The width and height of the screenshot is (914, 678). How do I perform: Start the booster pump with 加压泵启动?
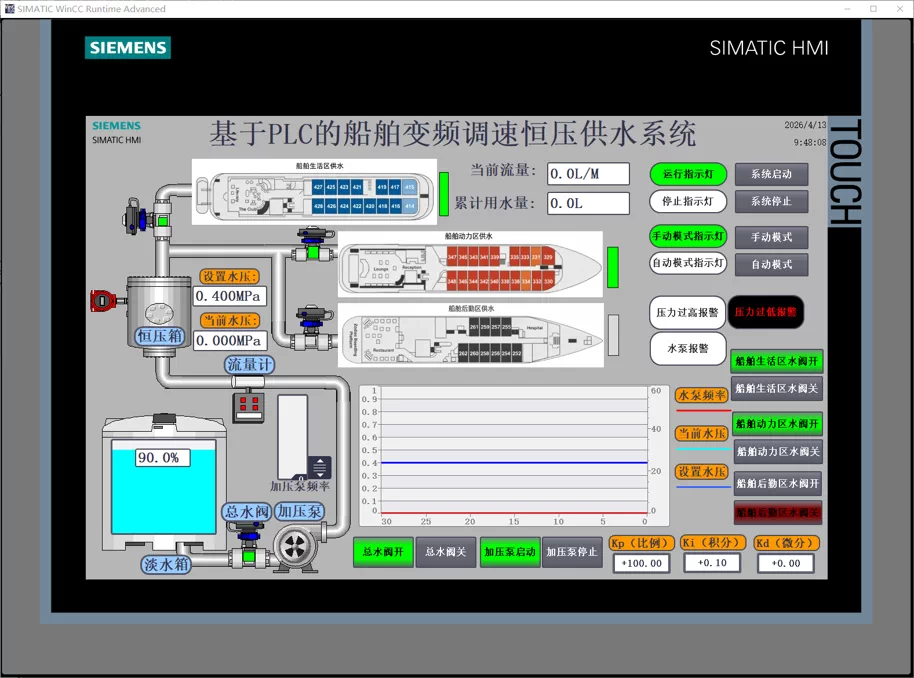(509, 551)
